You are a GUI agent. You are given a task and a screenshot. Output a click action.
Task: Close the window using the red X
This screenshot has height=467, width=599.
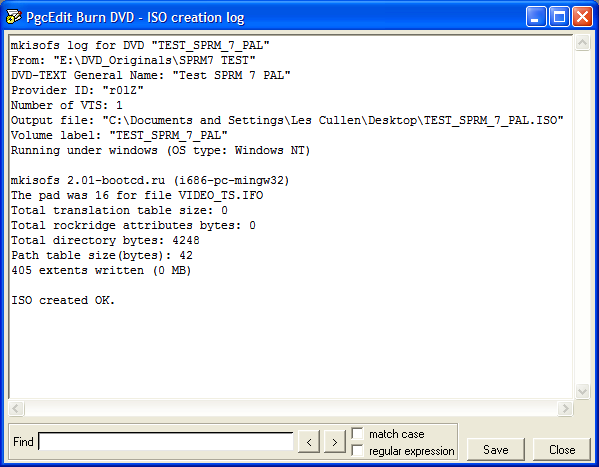tap(583, 17)
